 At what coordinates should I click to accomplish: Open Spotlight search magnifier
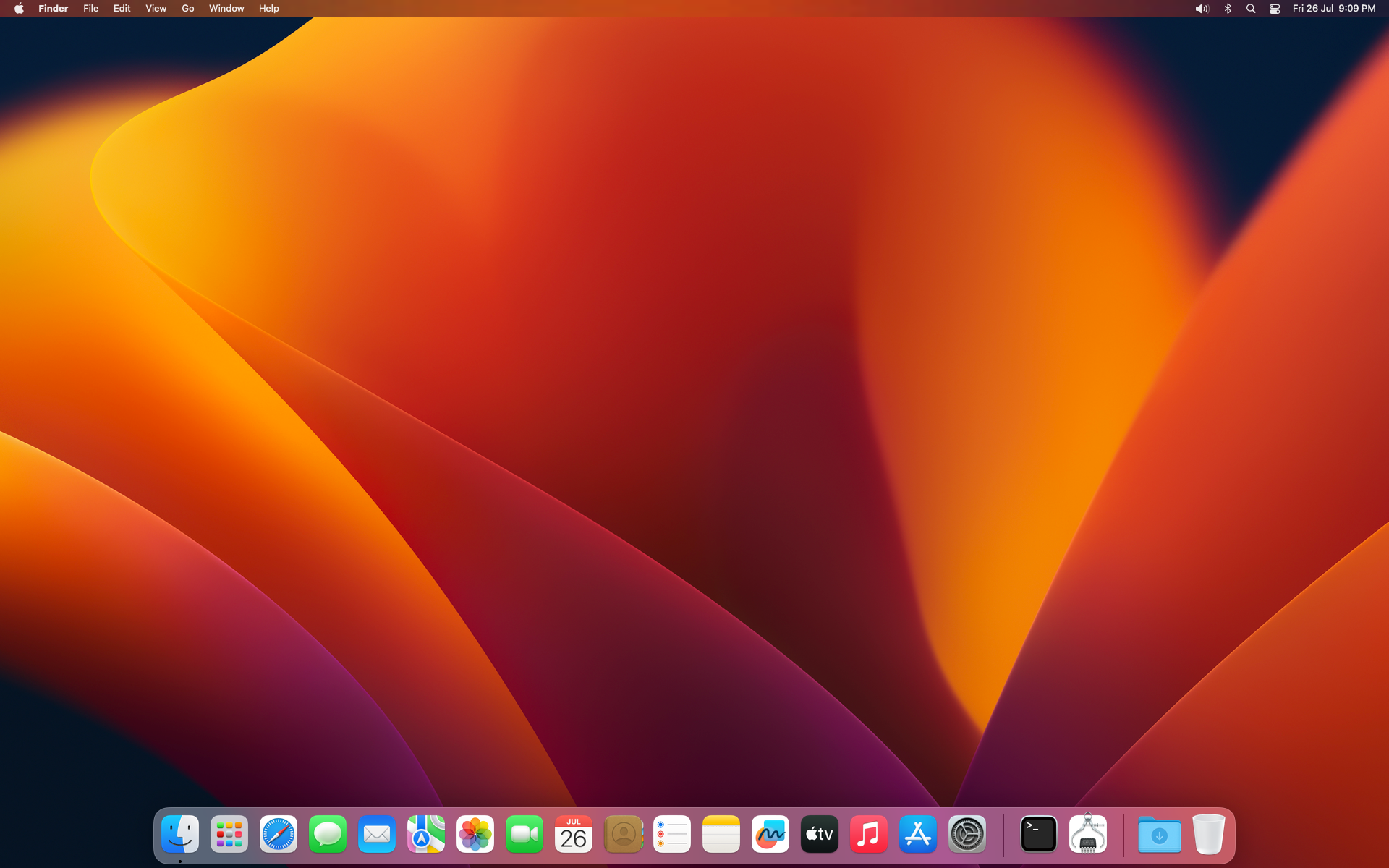click(x=1251, y=9)
